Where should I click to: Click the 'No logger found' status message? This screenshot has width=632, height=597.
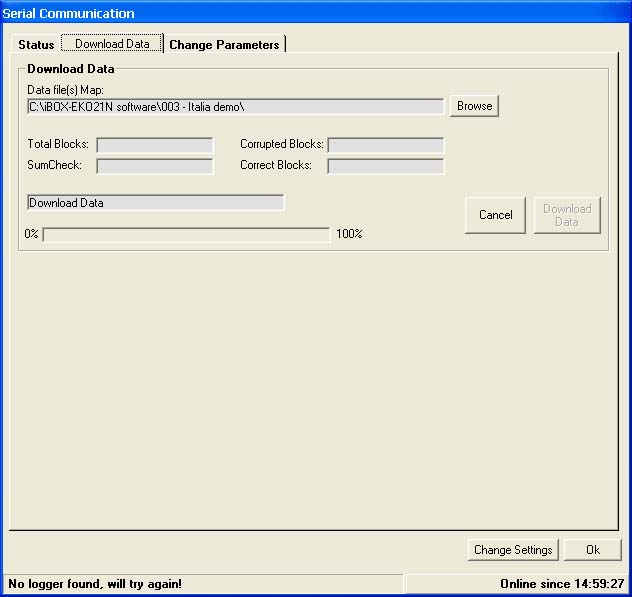pos(96,583)
